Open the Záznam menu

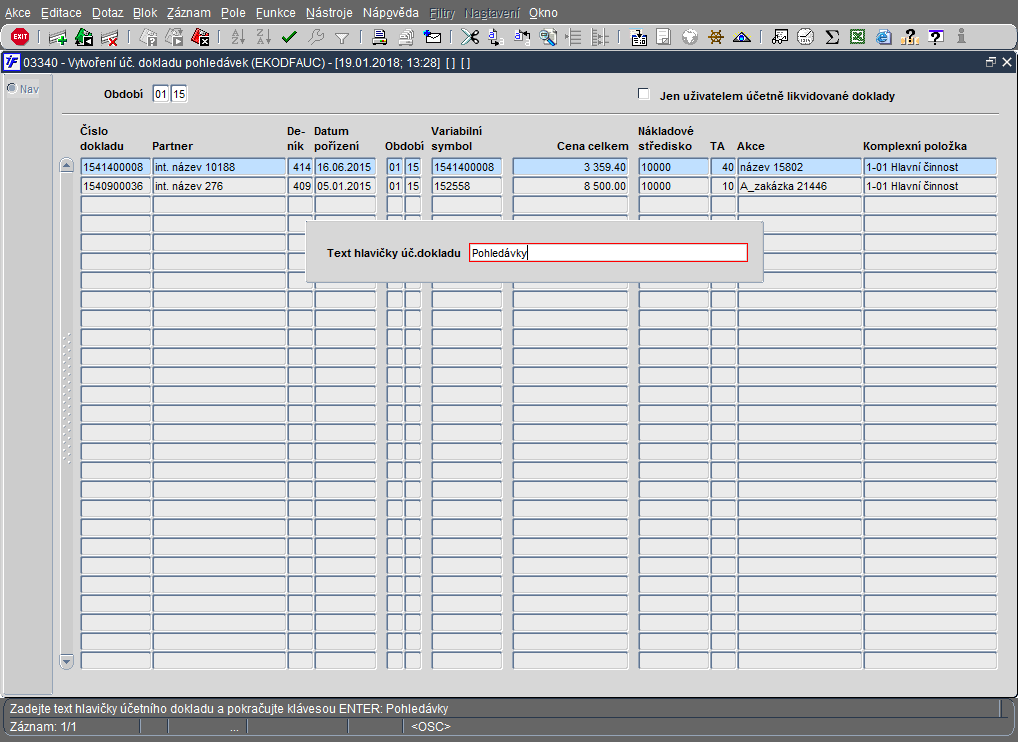point(188,13)
